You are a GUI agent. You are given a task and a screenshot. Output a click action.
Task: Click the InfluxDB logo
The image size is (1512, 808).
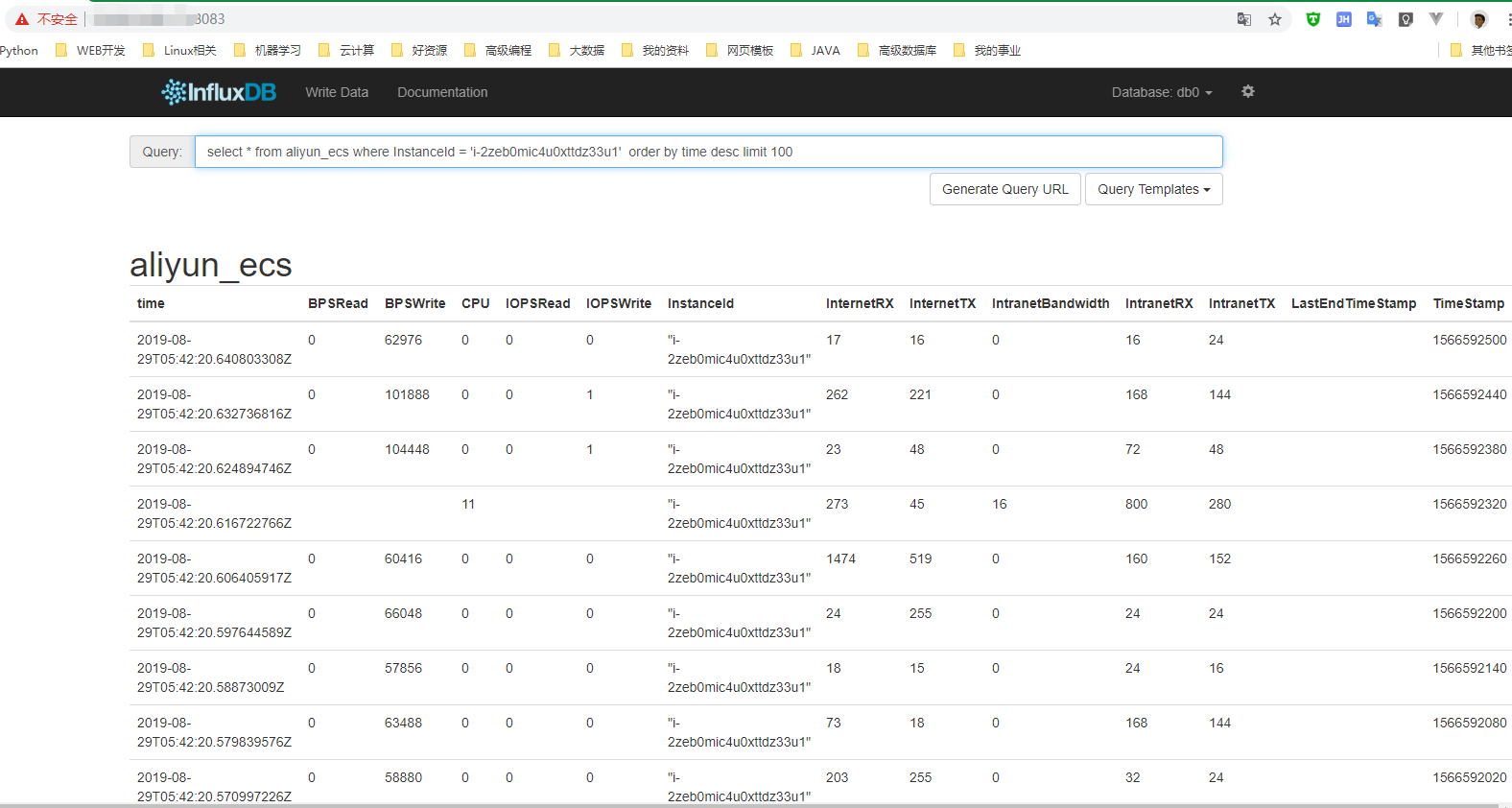point(219,92)
